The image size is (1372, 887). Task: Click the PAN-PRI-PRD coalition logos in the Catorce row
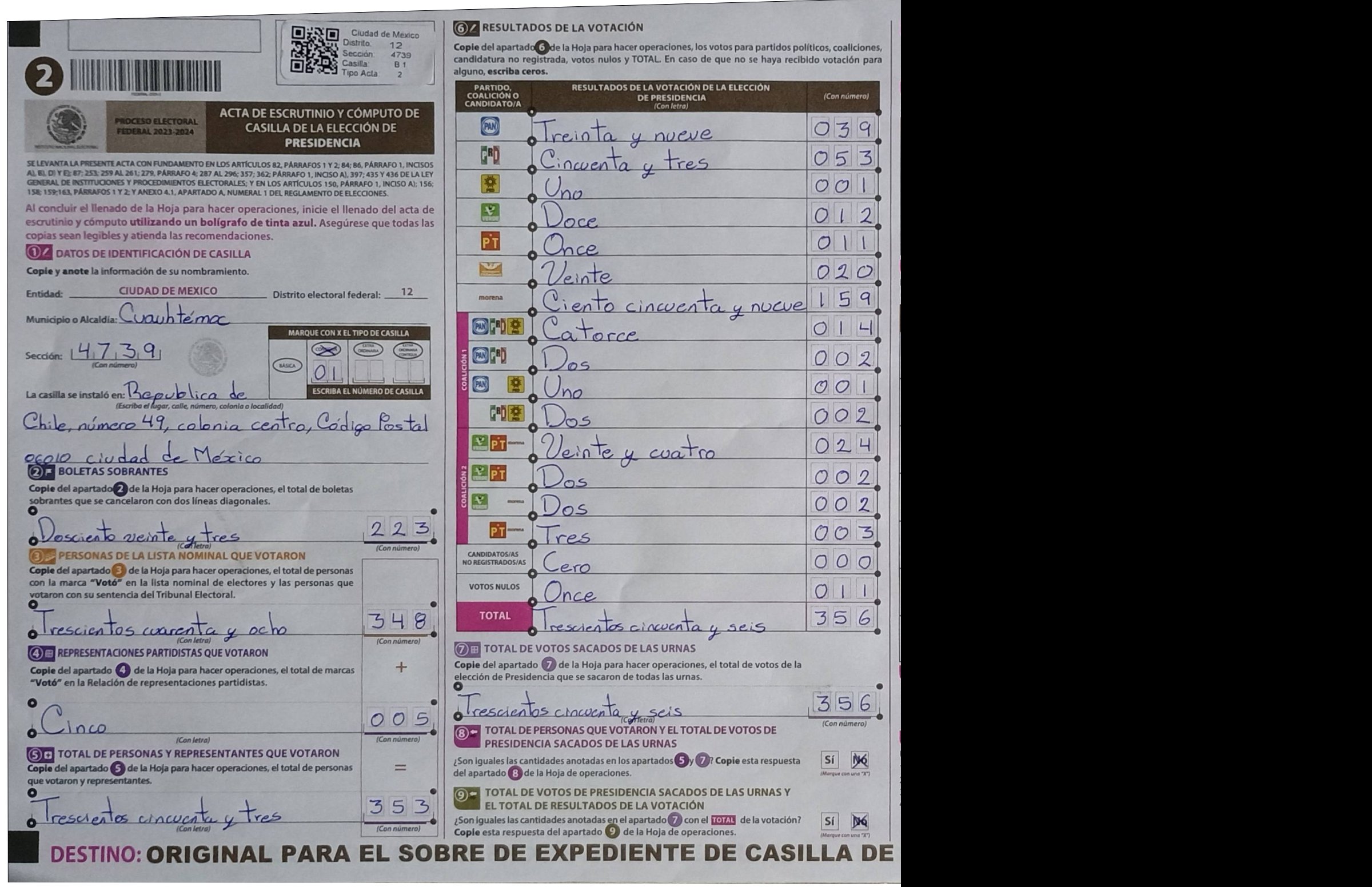pos(498,327)
